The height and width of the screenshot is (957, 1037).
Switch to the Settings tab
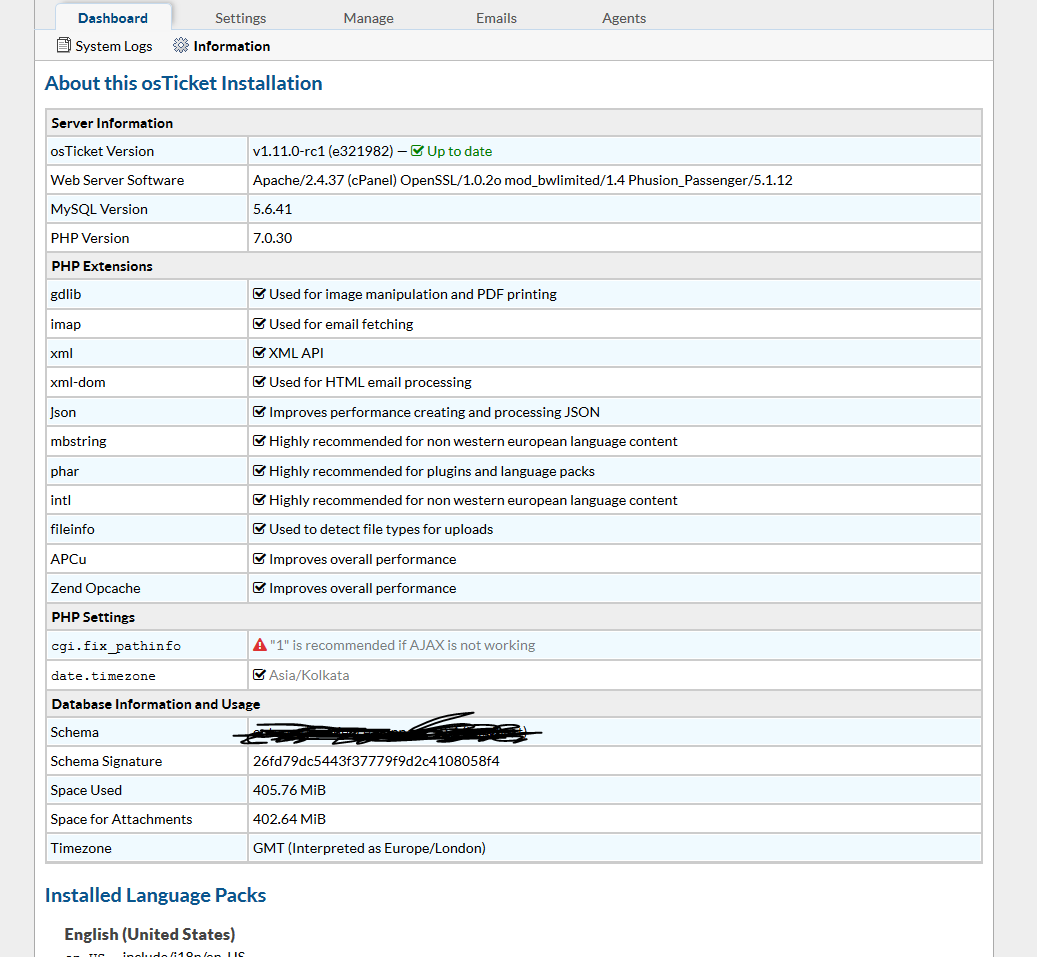(x=241, y=18)
